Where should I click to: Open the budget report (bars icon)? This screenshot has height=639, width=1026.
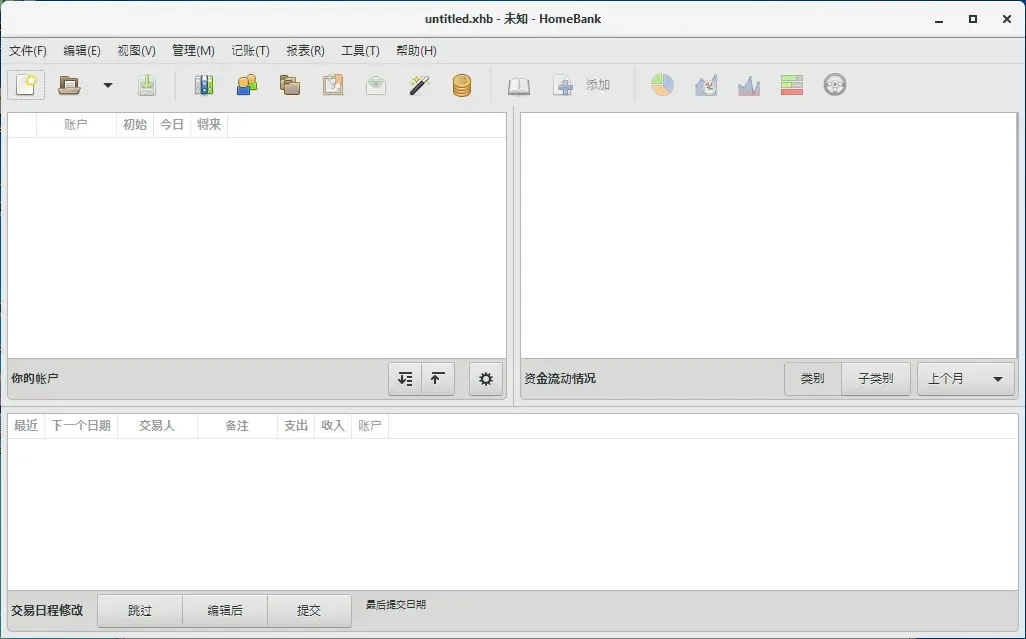point(792,85)
